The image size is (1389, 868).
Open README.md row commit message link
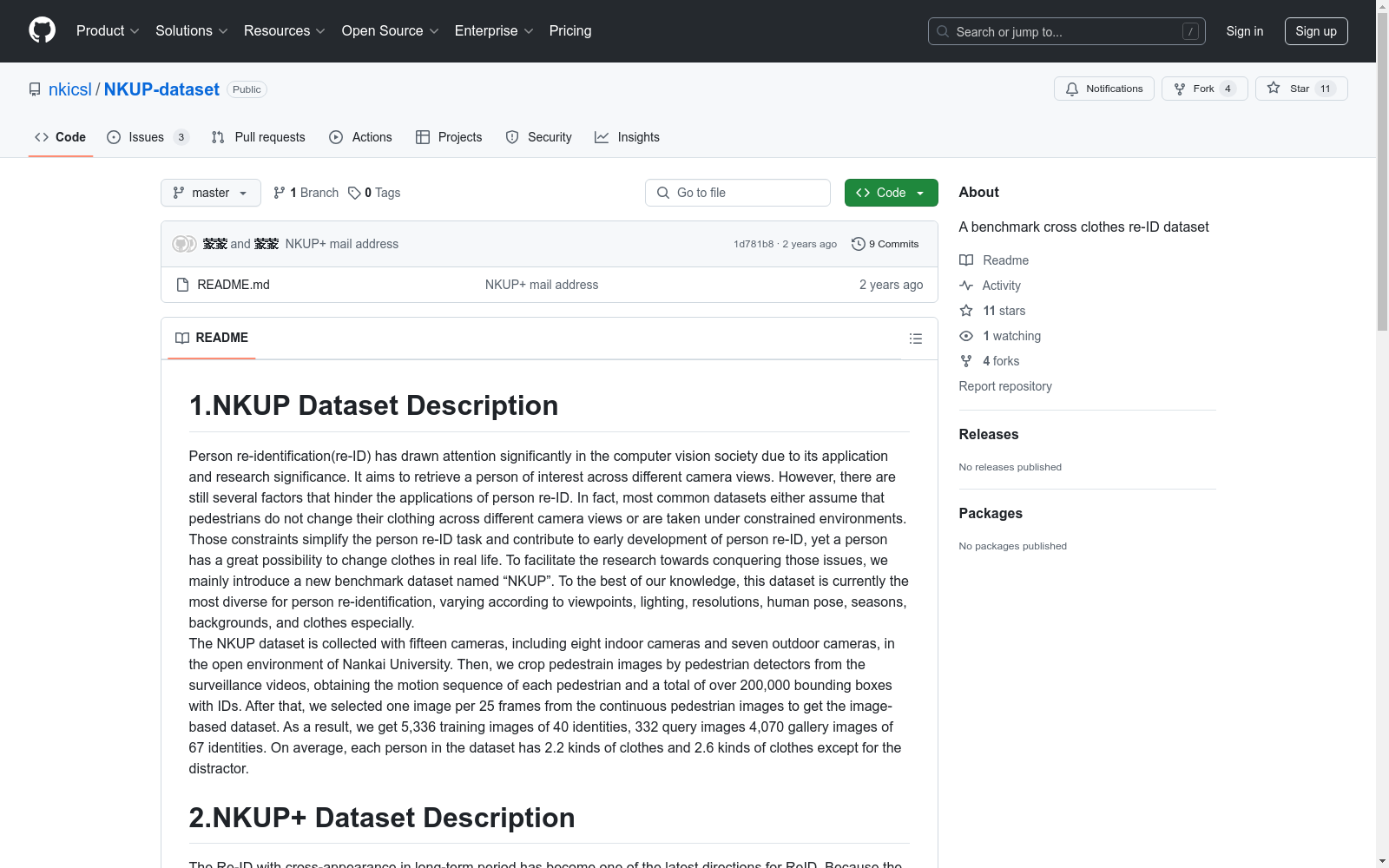(542, 285)
